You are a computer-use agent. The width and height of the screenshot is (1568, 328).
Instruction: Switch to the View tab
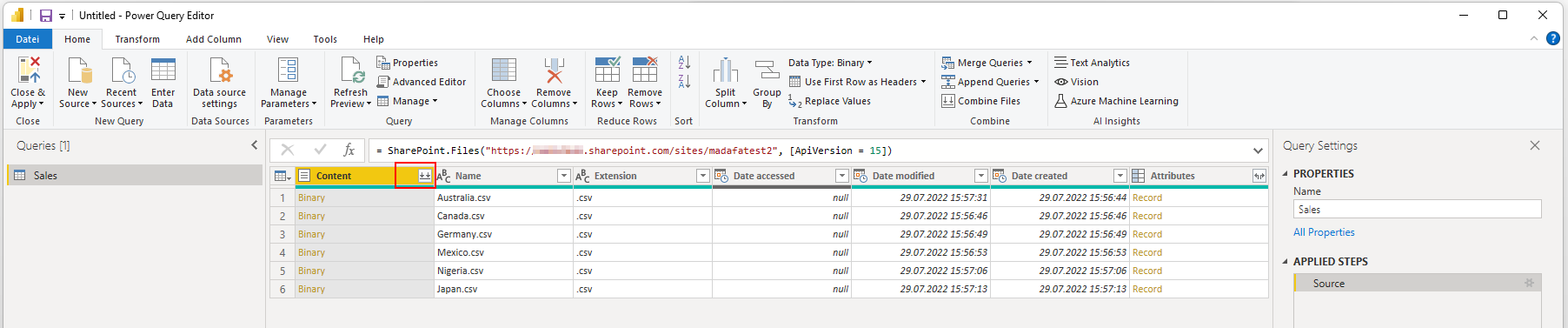click(x=277, y=39)
